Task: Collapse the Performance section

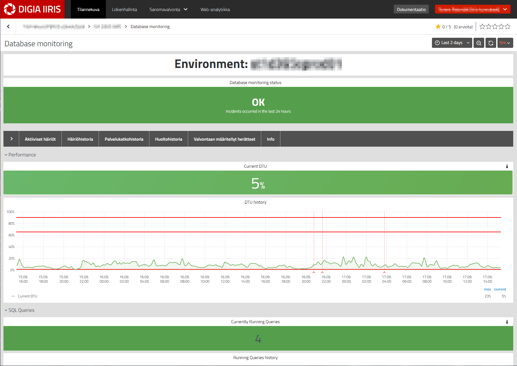Action: (x=20, y=155)
